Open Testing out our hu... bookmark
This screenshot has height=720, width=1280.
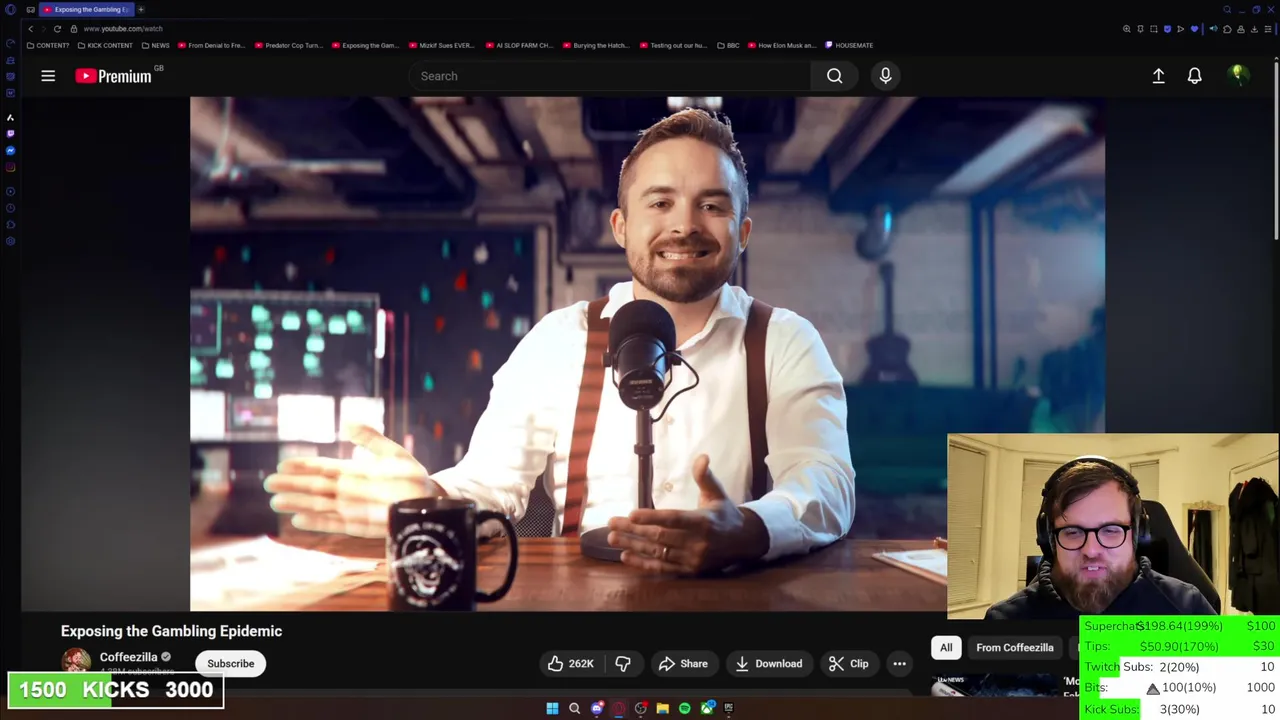pyautogui.click(x=673, y=45)
